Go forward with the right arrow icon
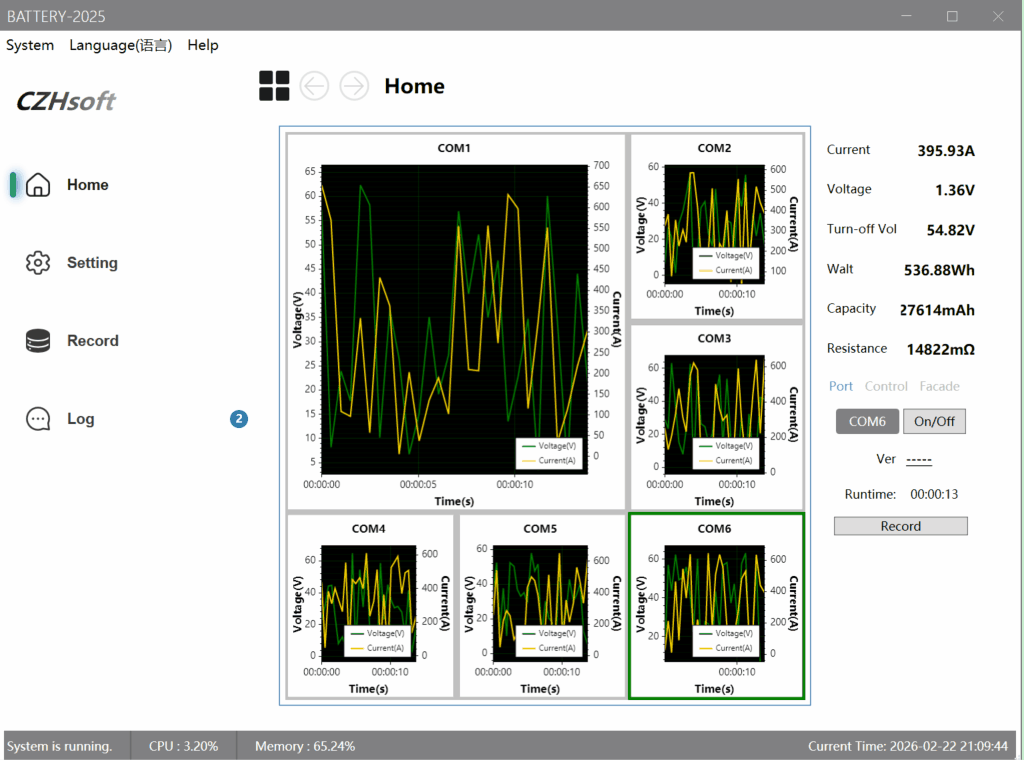1024x760 pixels. [354, 86]
